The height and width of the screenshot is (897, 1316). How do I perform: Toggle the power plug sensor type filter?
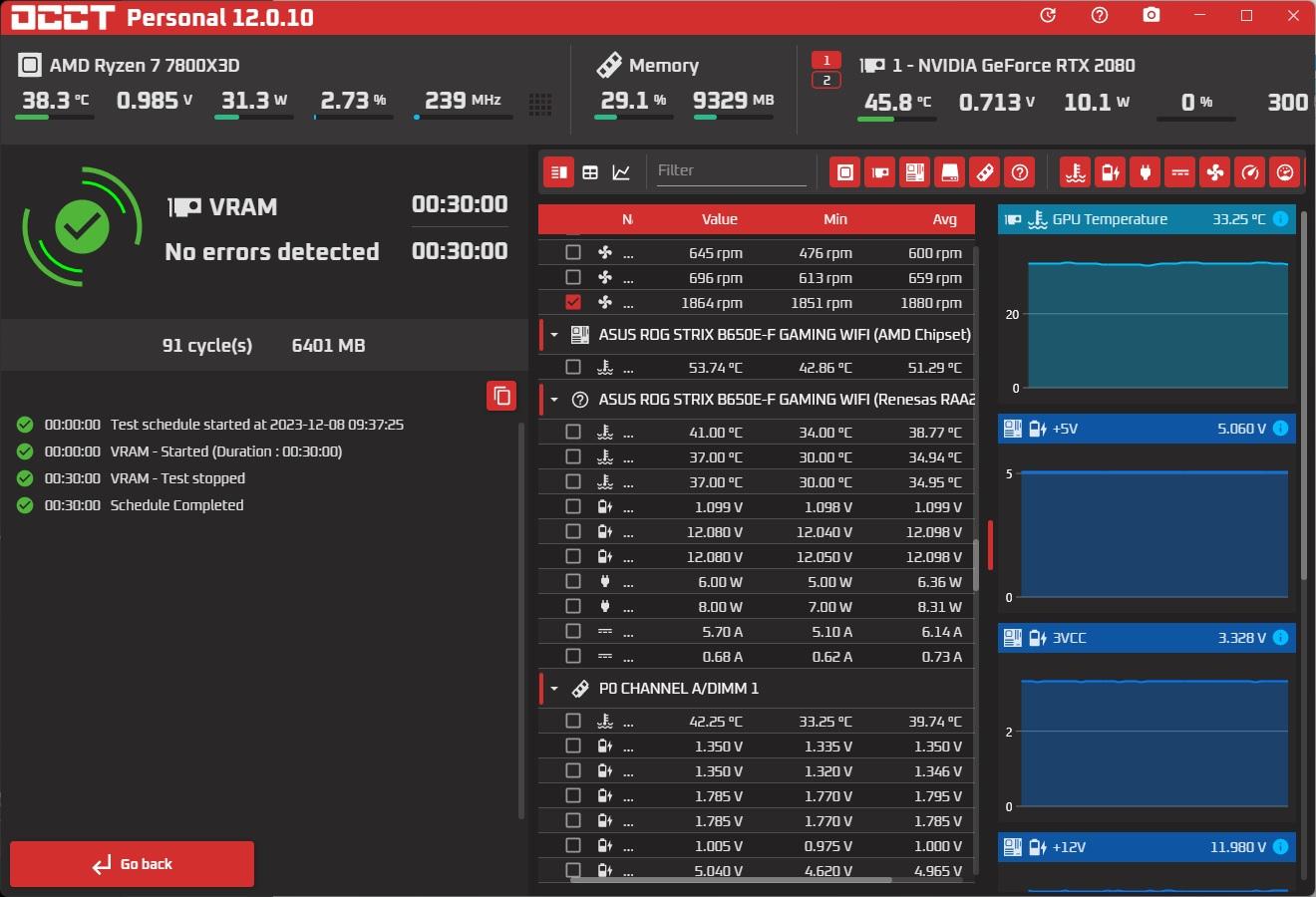(1146, 172)
